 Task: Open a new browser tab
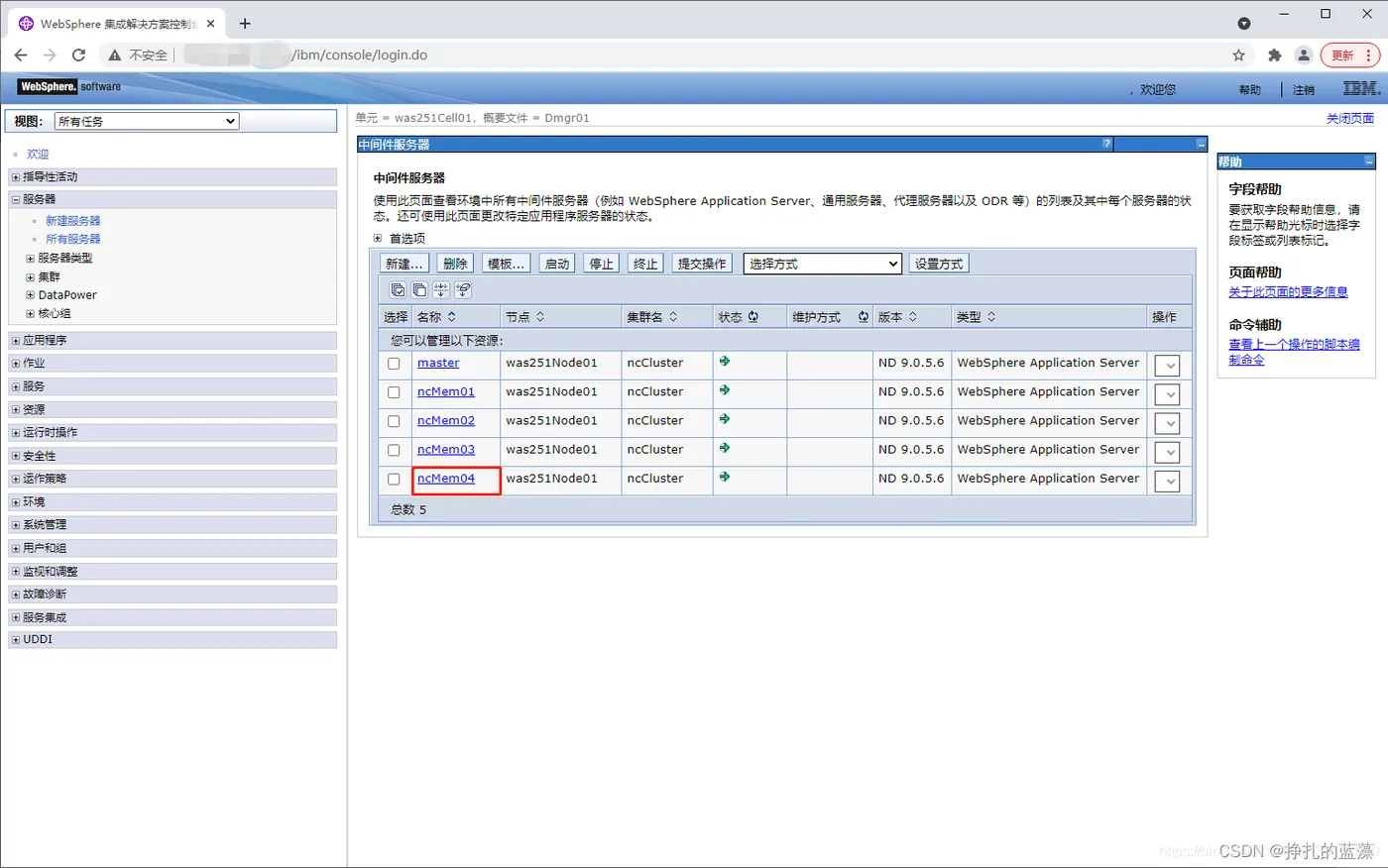245,23
